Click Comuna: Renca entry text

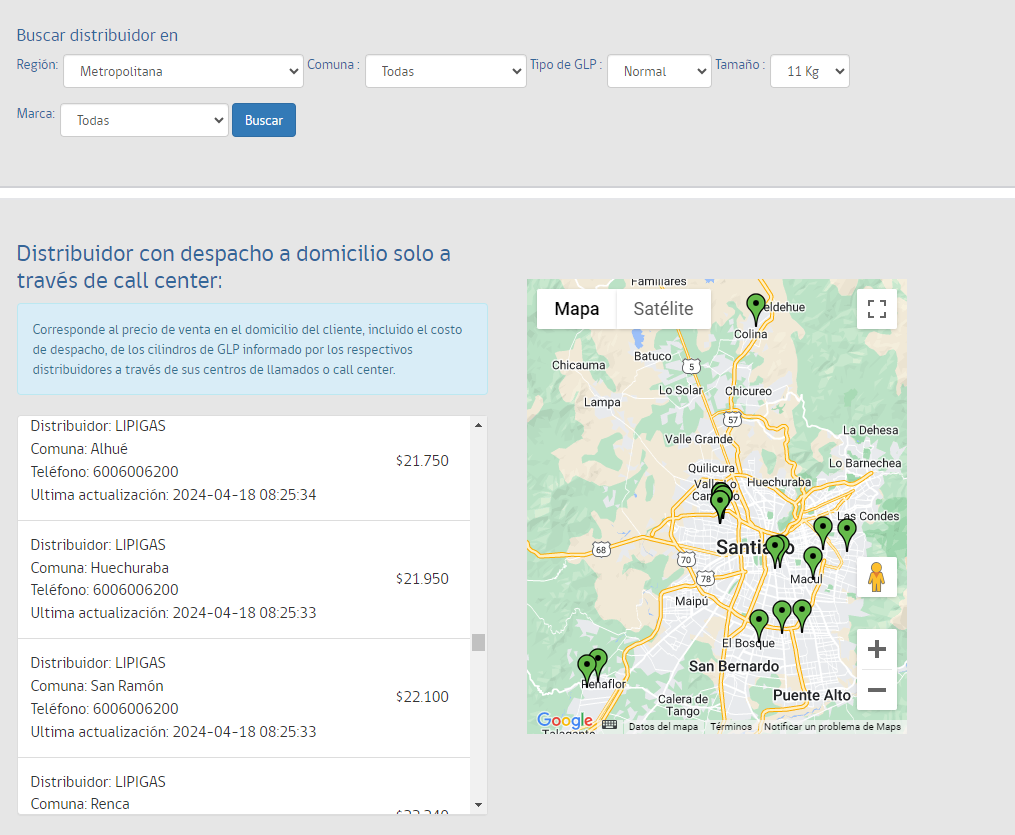click(80, 804)
